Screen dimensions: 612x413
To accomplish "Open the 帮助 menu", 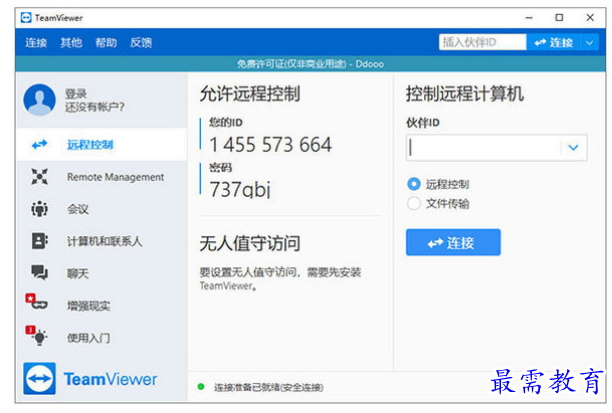I will point(106,43).
